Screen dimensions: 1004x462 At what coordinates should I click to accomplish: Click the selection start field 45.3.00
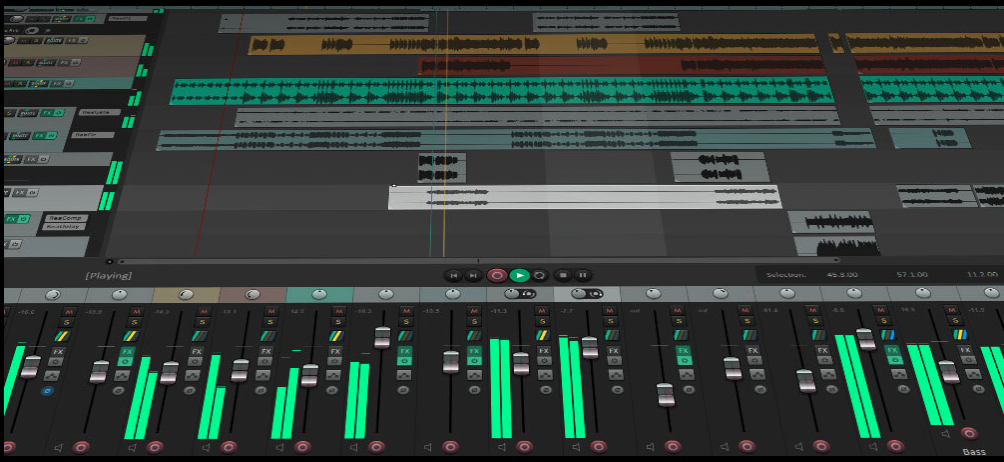tap(842, 275)
